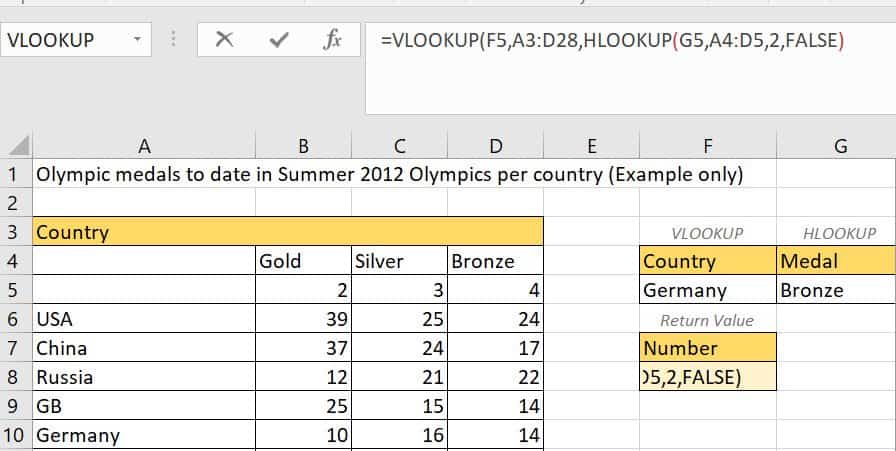Select column A header
The height and width of the screenshot is (451, 896).
click(x=144, y=146)
